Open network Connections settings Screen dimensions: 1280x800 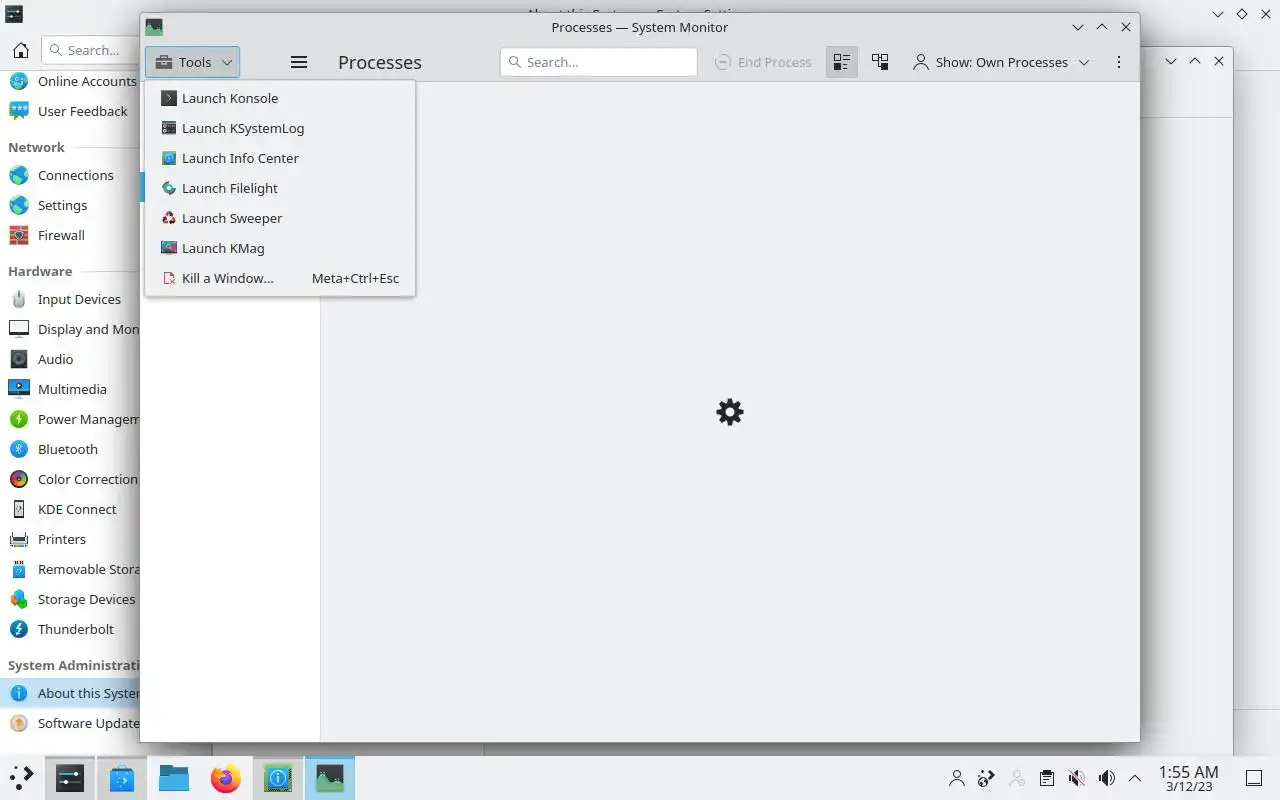coord(72,175)
